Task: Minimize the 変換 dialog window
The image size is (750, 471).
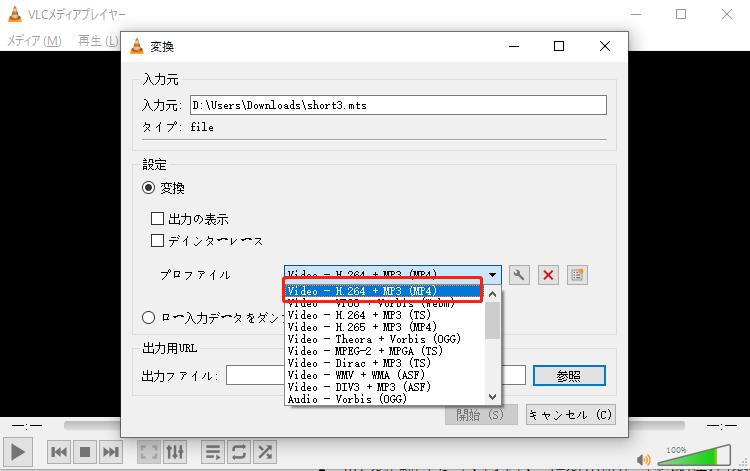Action: (514, 46)
